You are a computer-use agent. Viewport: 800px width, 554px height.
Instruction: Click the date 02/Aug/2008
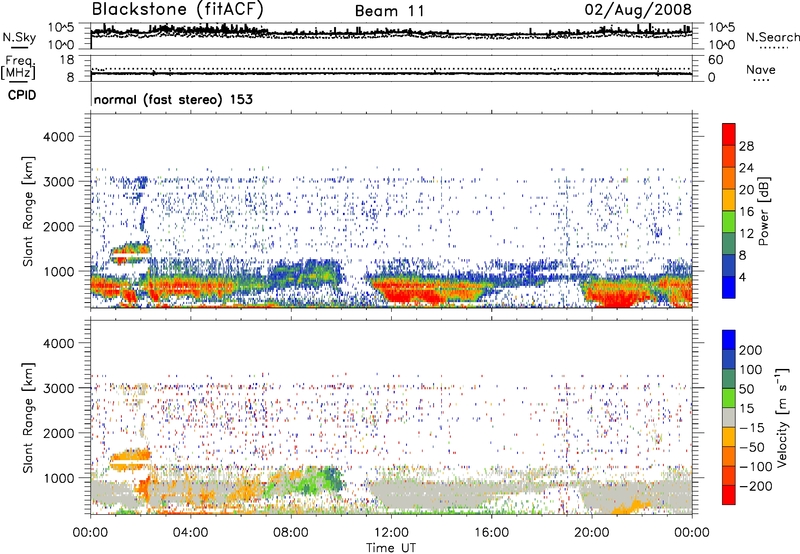tap(638, 10)
